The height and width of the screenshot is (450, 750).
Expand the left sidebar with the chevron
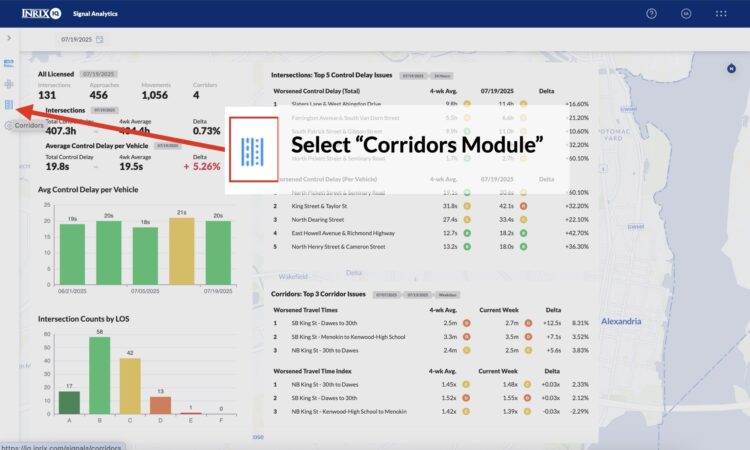pos(9,38)
